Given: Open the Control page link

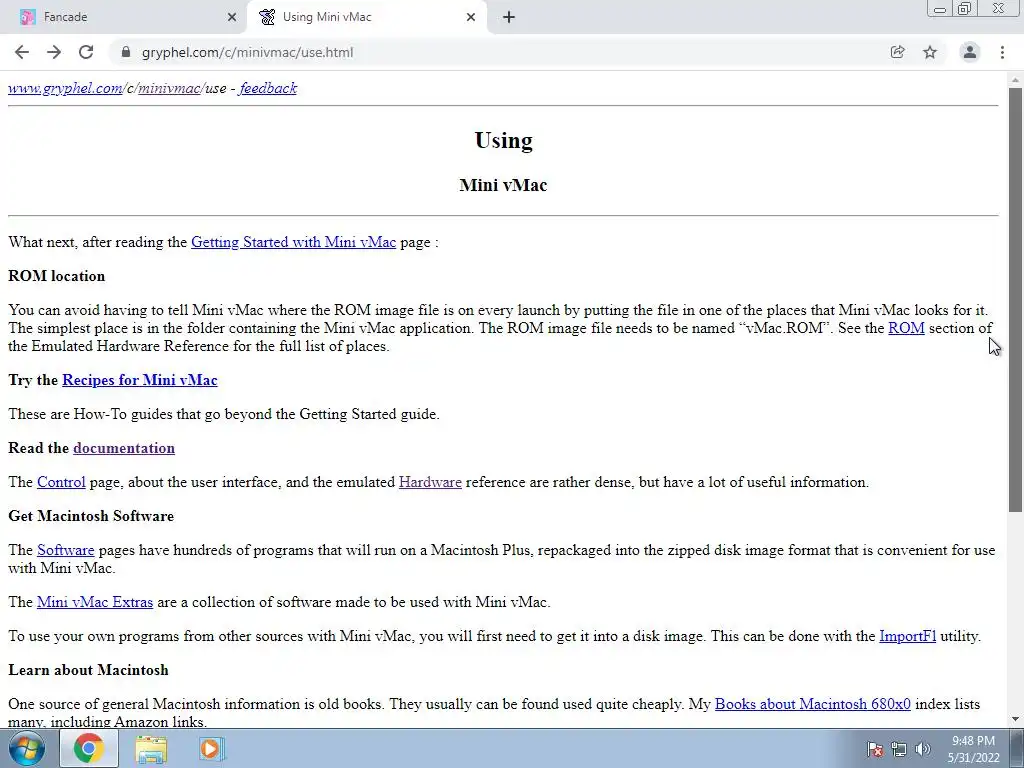Looking at the screenshot, I should (x=61, y=482).
